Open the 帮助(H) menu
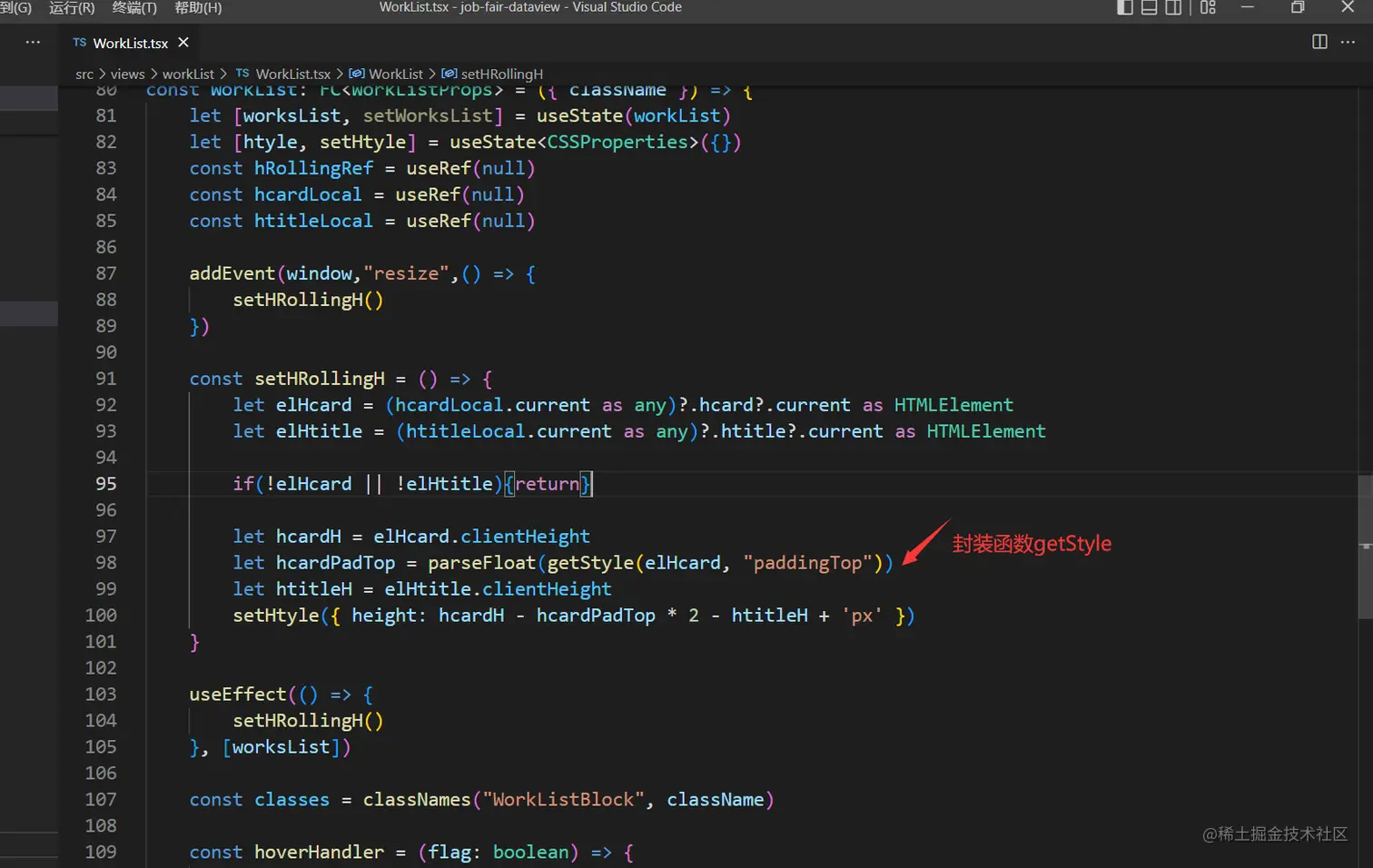This screenshot has width=1373, height=868. (x=198, y=7)
